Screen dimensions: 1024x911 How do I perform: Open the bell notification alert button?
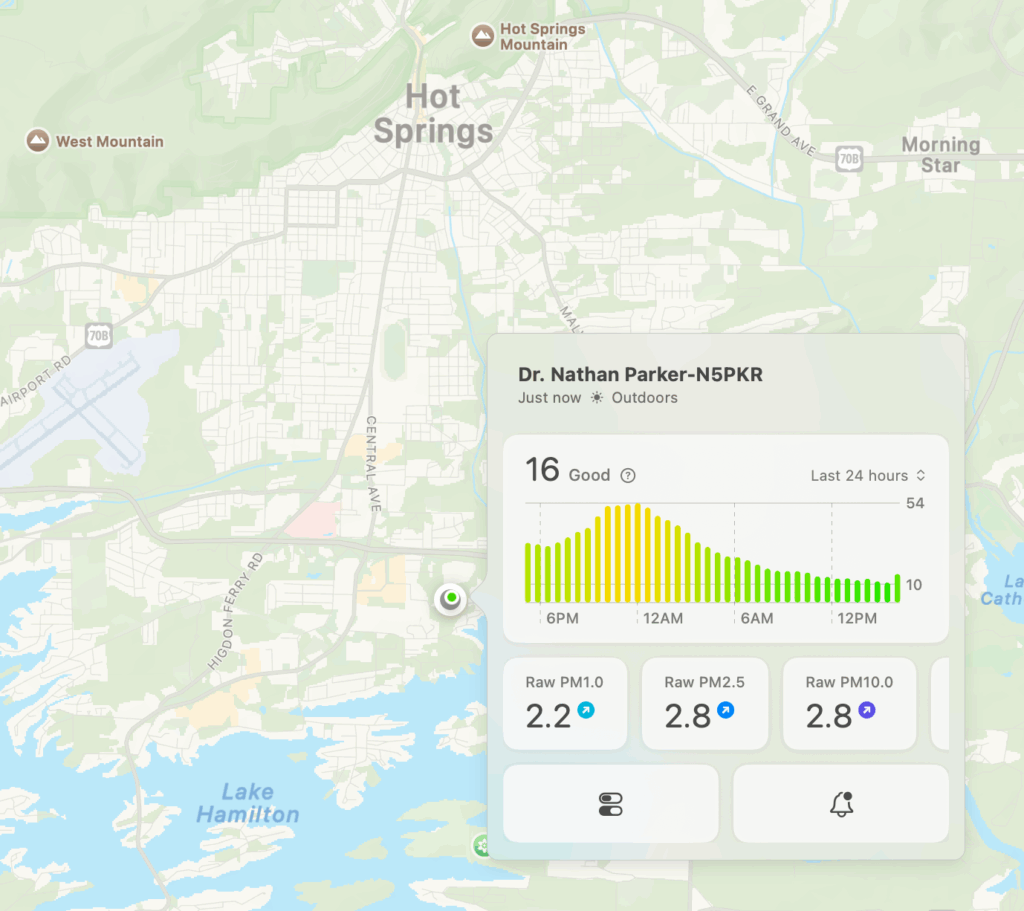click(841, 804)
